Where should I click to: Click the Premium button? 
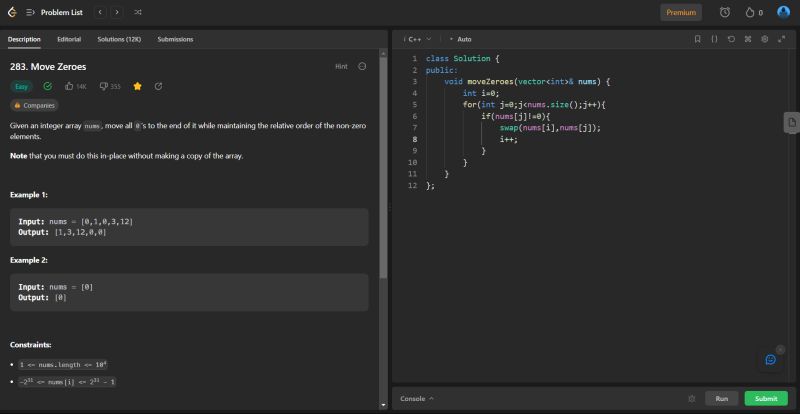click(681, 13)
